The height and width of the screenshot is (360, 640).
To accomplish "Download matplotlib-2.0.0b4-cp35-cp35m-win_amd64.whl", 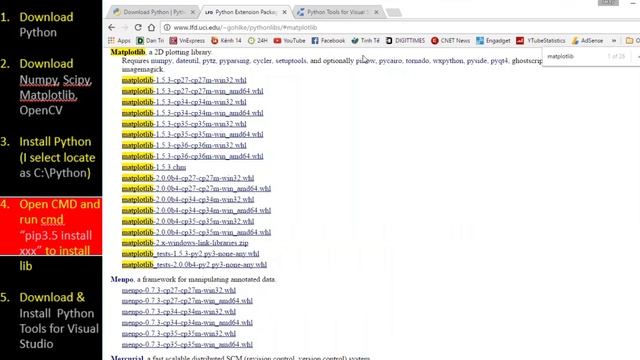I will tap(196, 232).
